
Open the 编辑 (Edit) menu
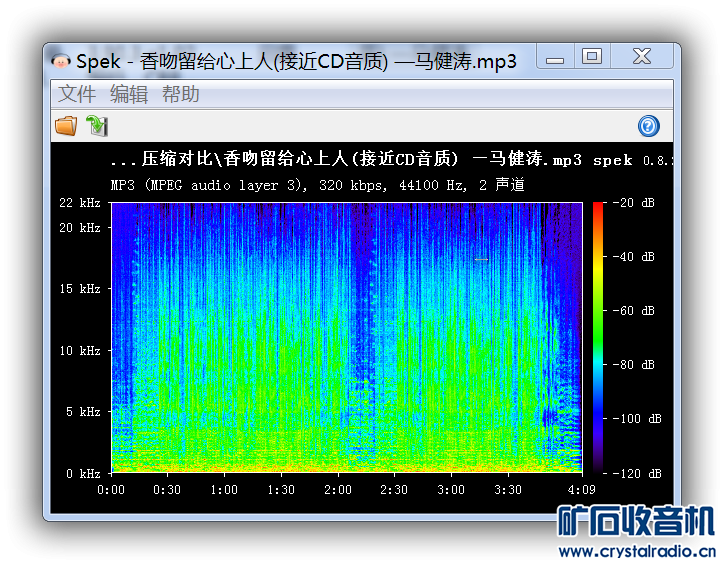pos(129,94)
